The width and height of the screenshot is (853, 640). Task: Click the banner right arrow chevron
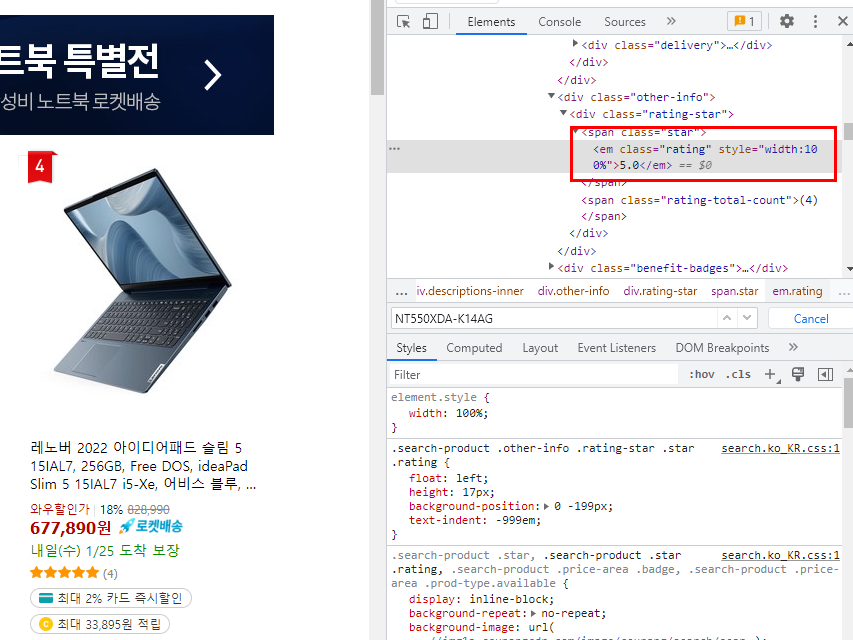[x=212, y=75]
